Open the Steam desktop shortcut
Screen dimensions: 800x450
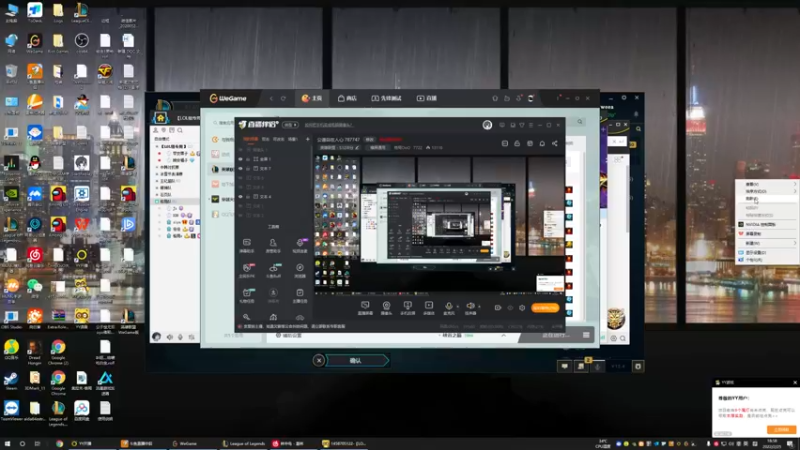(11, 381)
